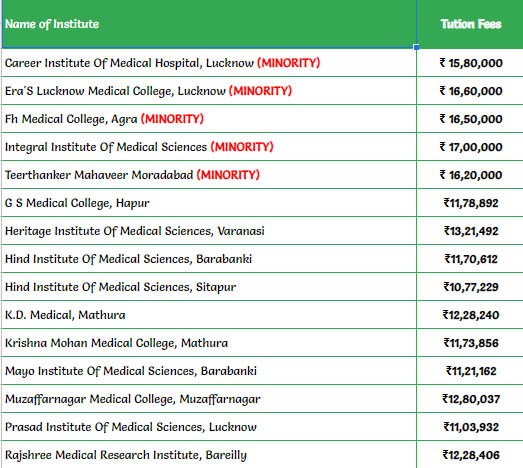Click the K.D. Medical, Mathura cell
This screenshot has height=468, width=523.
(209, 315)
